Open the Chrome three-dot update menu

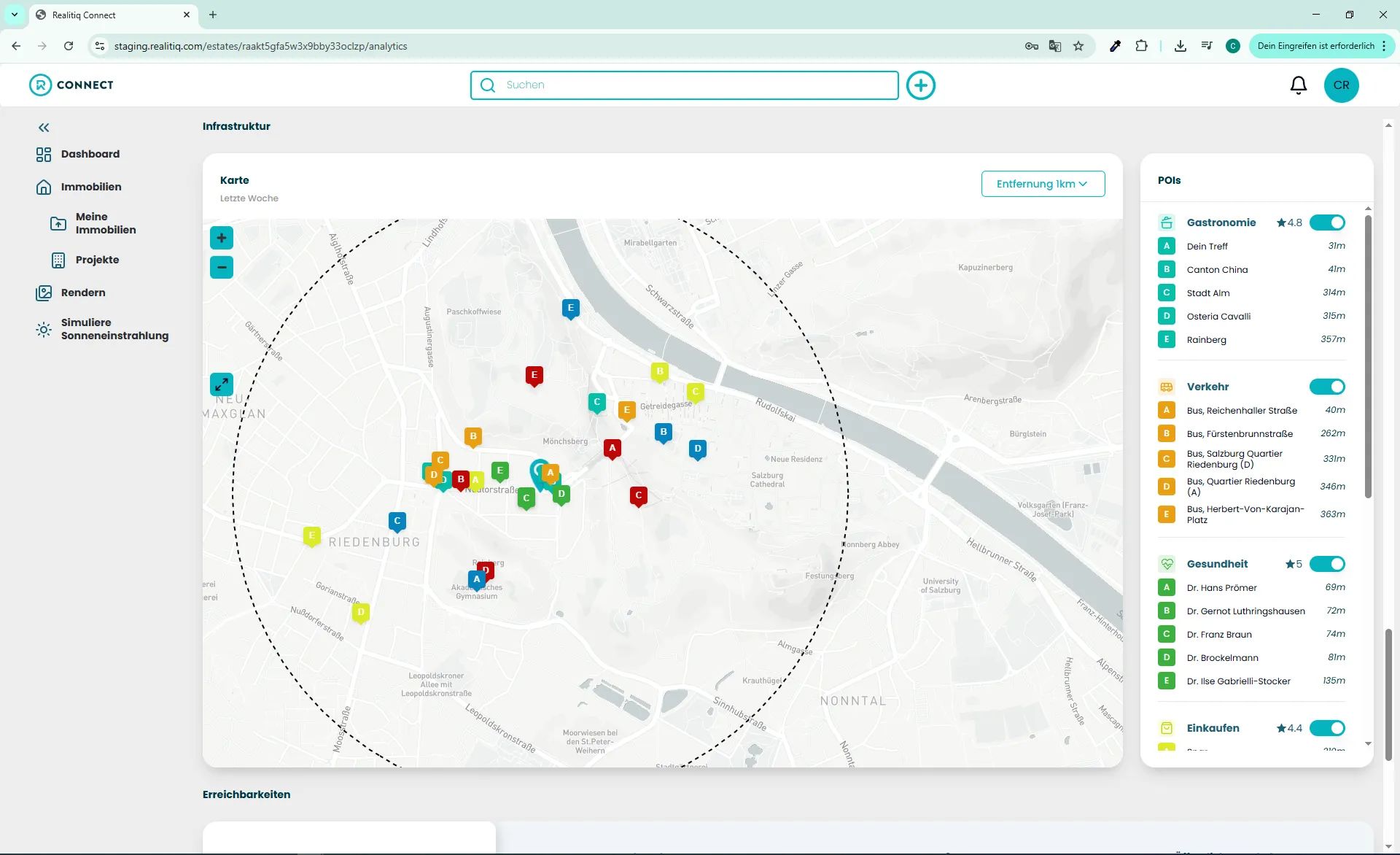pyautogui.click(x=1384, y=46)
